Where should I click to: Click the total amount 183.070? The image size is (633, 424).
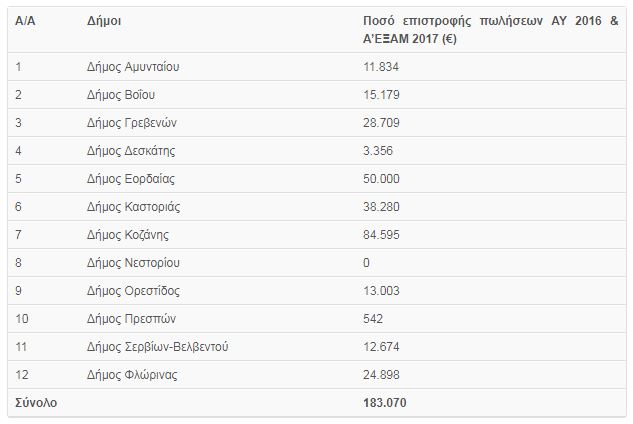coord(385,403)
